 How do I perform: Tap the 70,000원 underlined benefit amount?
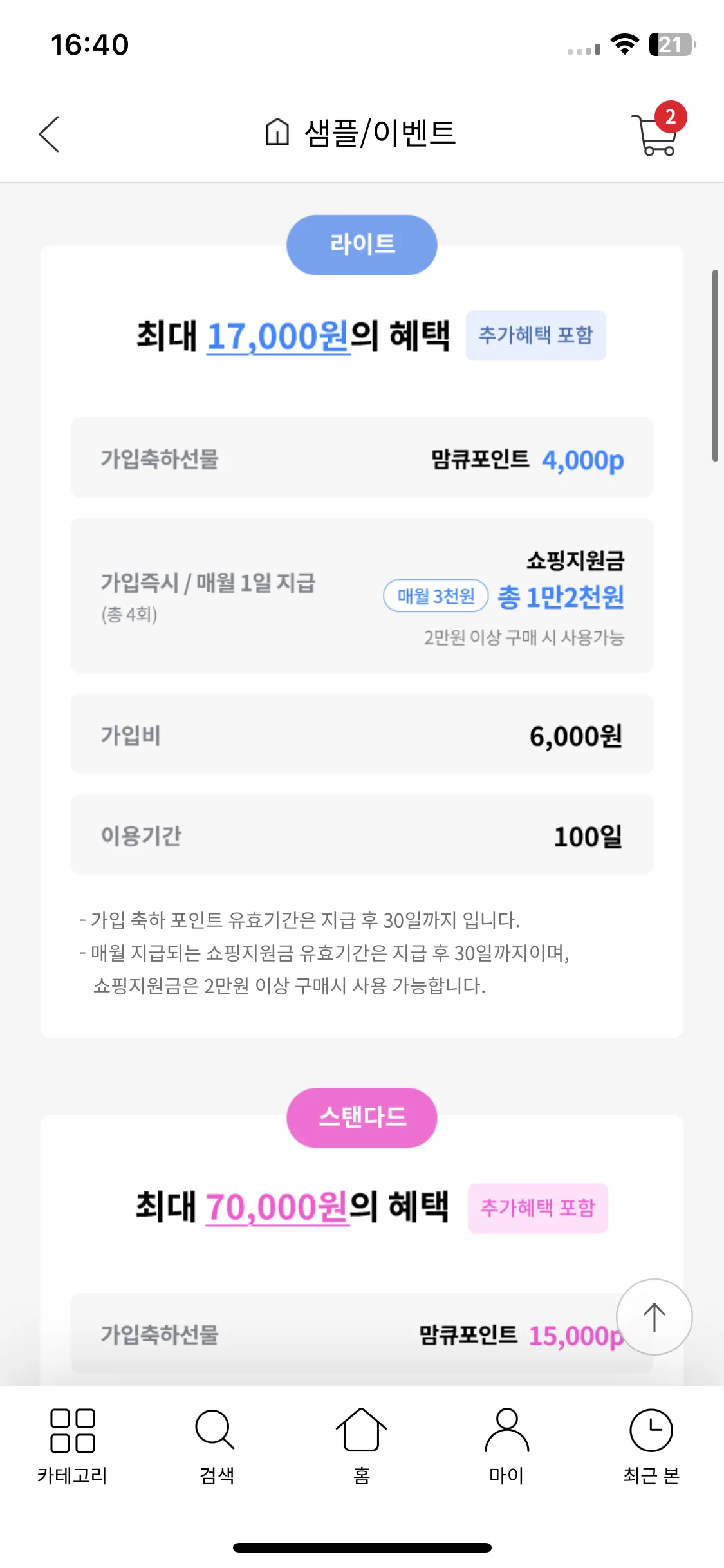(x=277, y=1208)
